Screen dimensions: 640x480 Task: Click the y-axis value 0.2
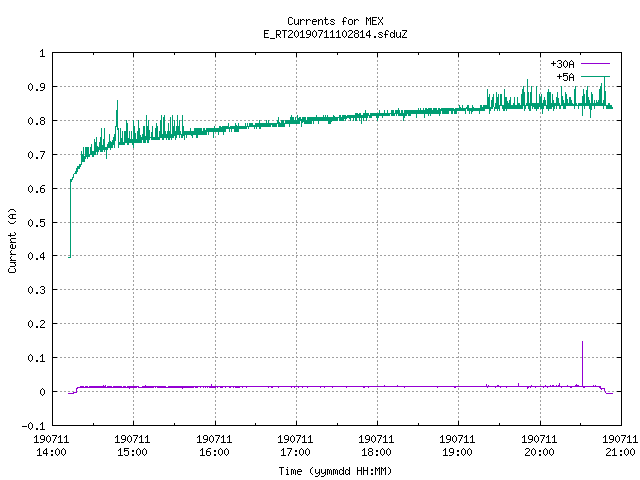click(x=36, y=324)
